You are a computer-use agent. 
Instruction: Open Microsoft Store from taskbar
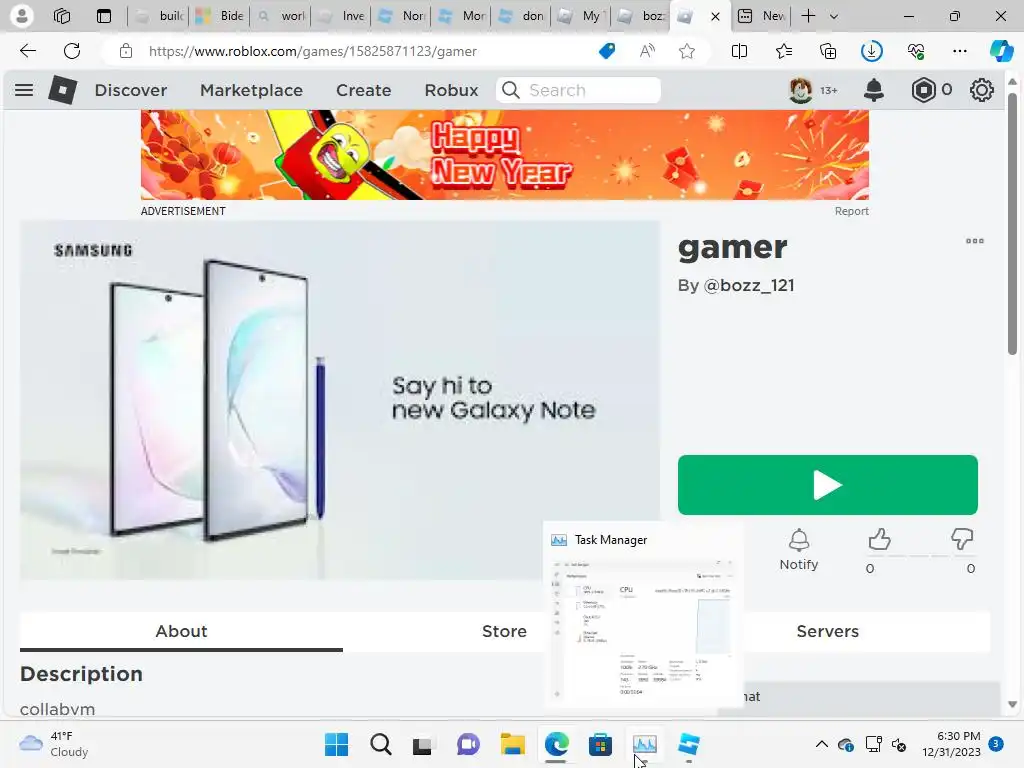600,744
